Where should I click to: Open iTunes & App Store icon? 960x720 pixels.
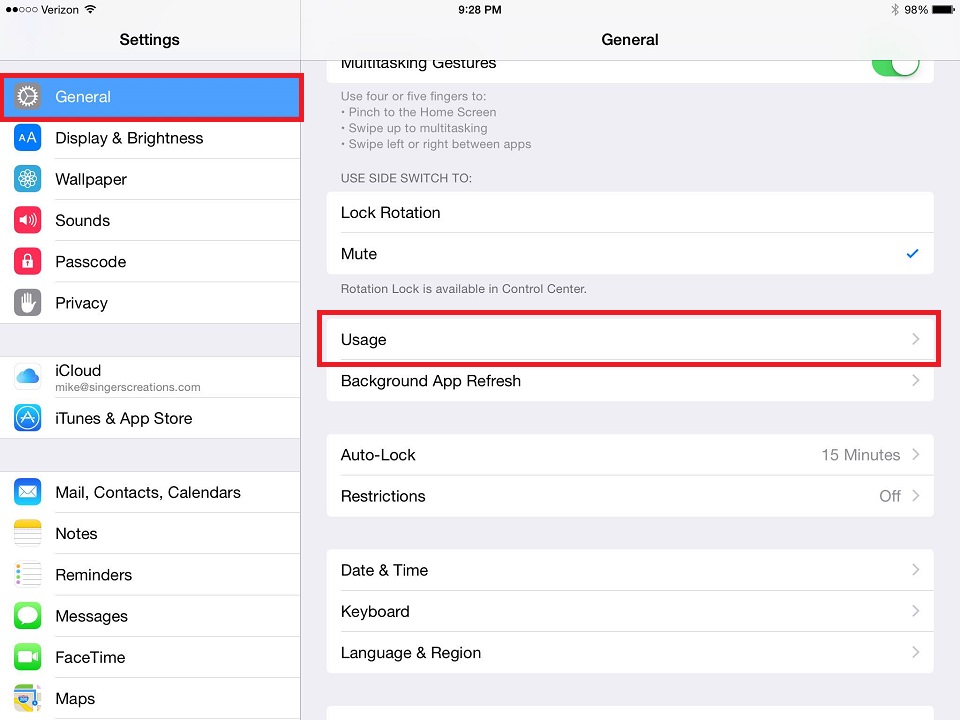click(28, 418)
